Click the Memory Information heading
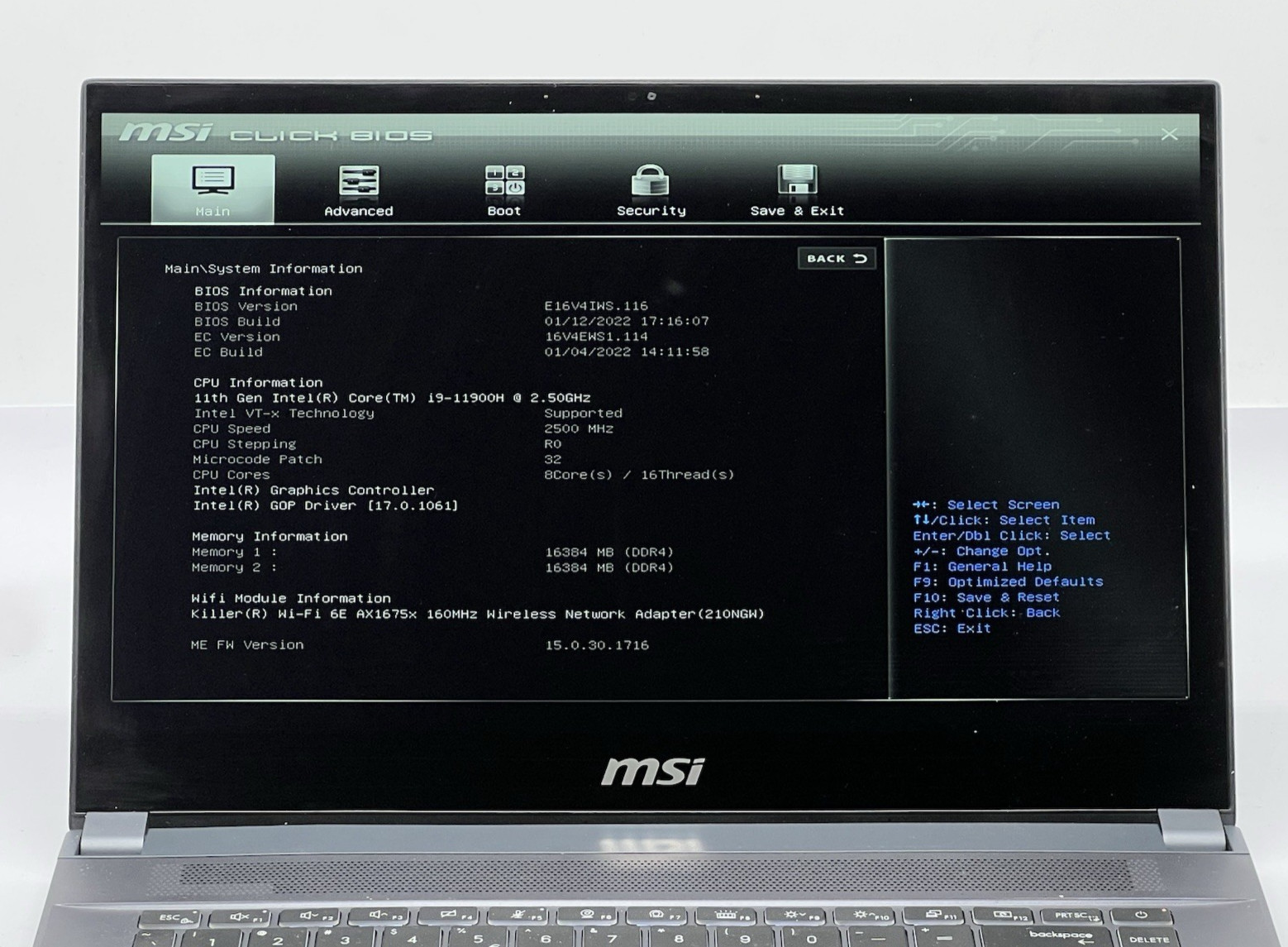This screenshot has width=1288, height=947. pyautogui.click(x=270, y=537)
